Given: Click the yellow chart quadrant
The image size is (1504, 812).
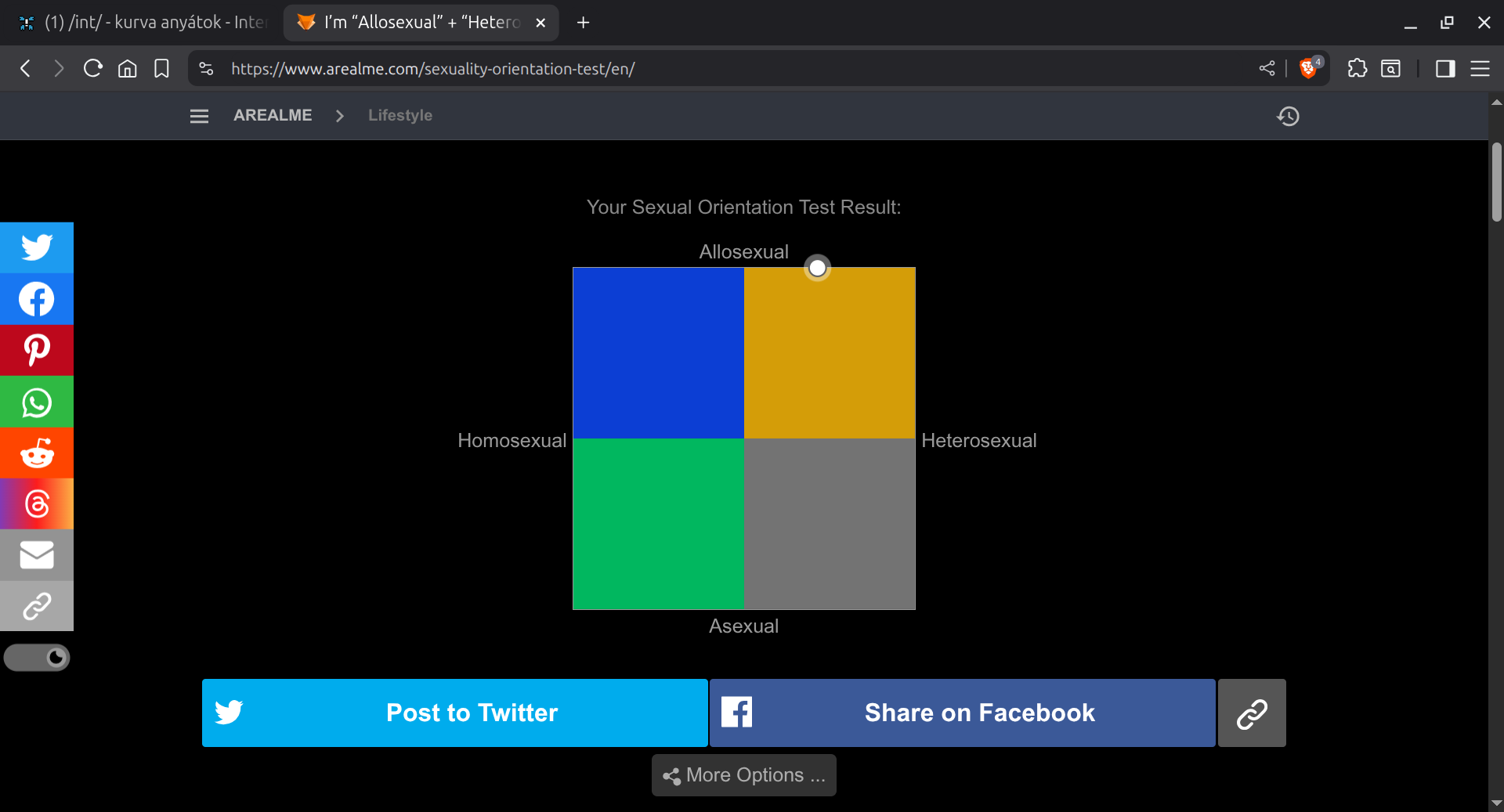Looking at the screenshot, I should click(830, 353).
